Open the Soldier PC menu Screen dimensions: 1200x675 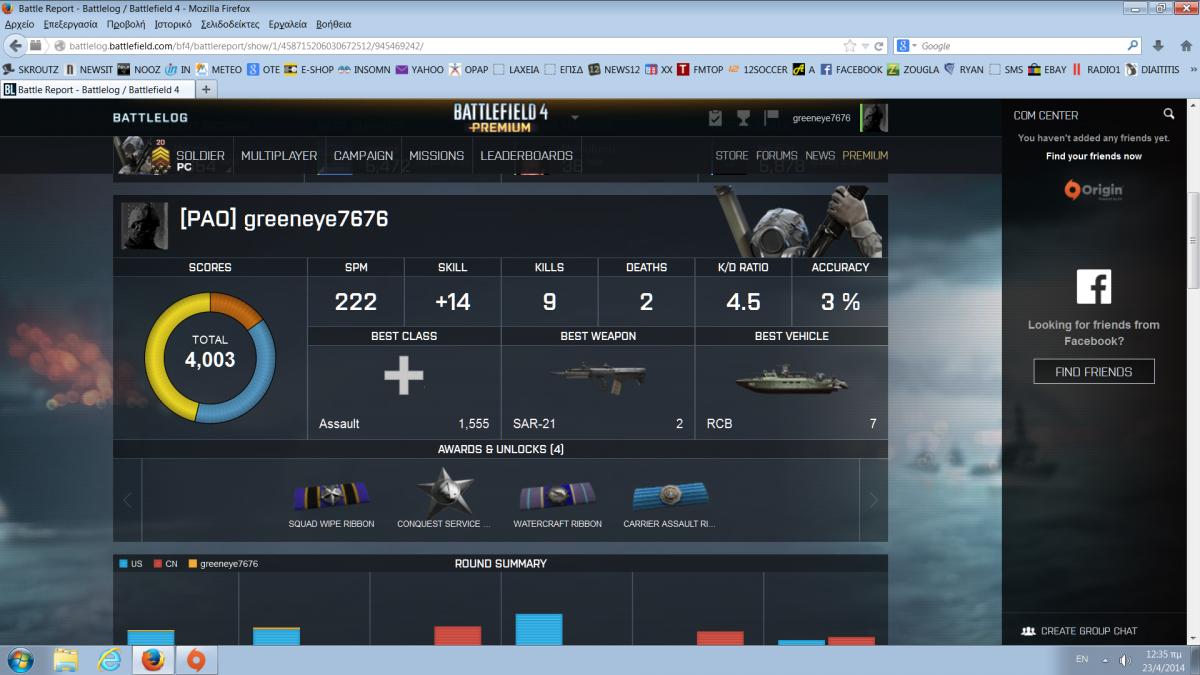(x=171, y=156)
